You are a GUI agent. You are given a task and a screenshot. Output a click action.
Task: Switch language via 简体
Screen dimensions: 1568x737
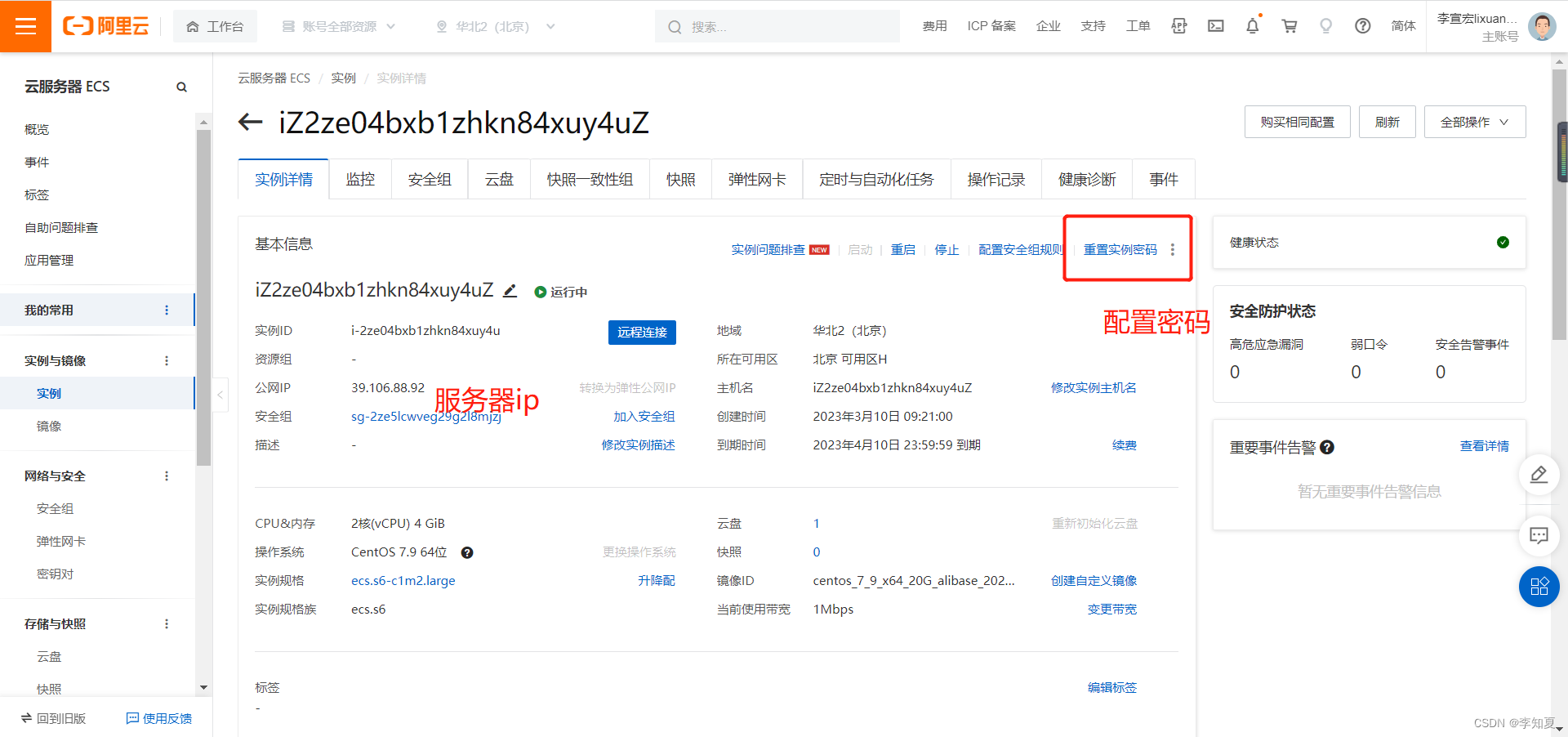1403,26
